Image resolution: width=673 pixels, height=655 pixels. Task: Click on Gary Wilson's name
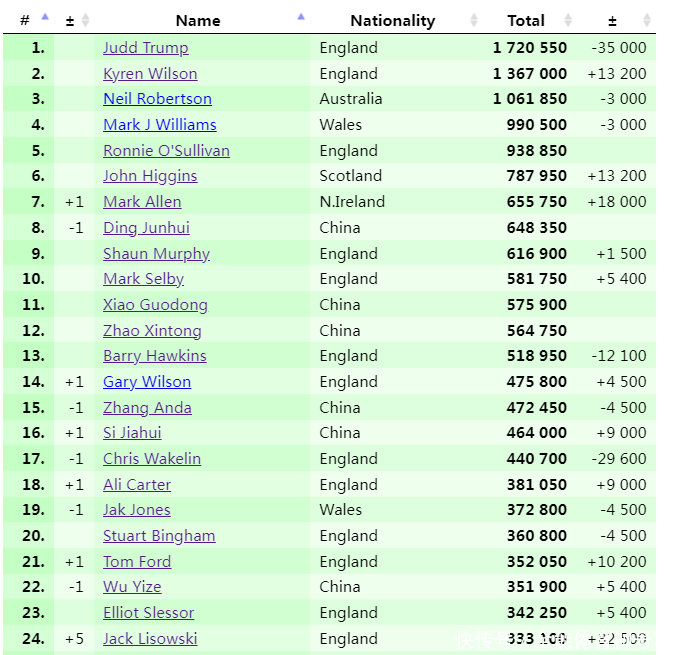(x=146, y=382)
